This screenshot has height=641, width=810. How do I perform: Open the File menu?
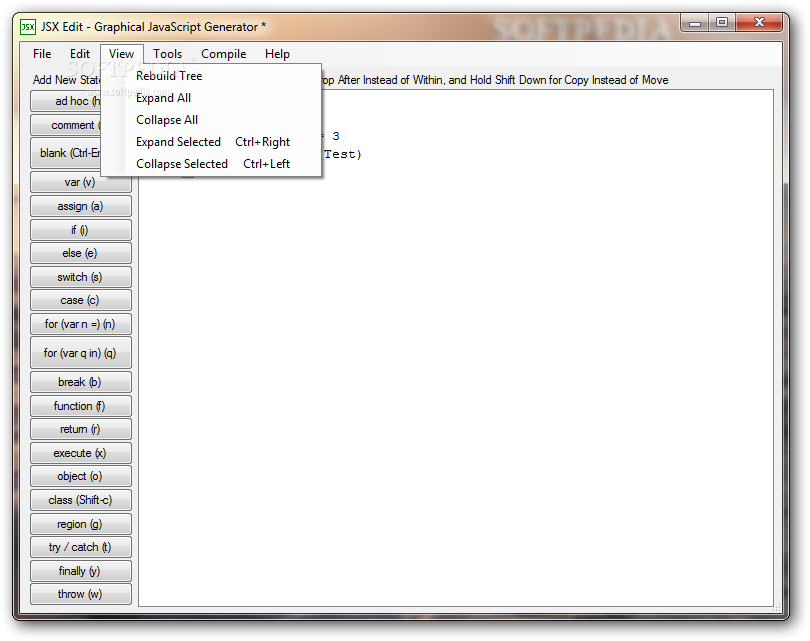click(42, 54)
